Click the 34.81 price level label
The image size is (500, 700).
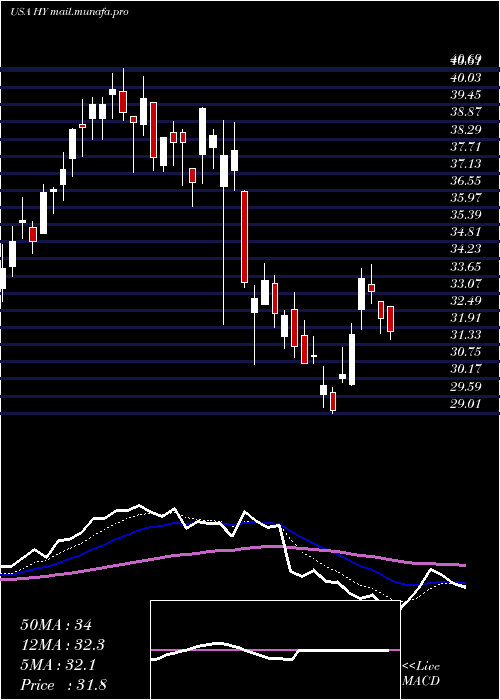pyautogui.click(x=466, y=232)
